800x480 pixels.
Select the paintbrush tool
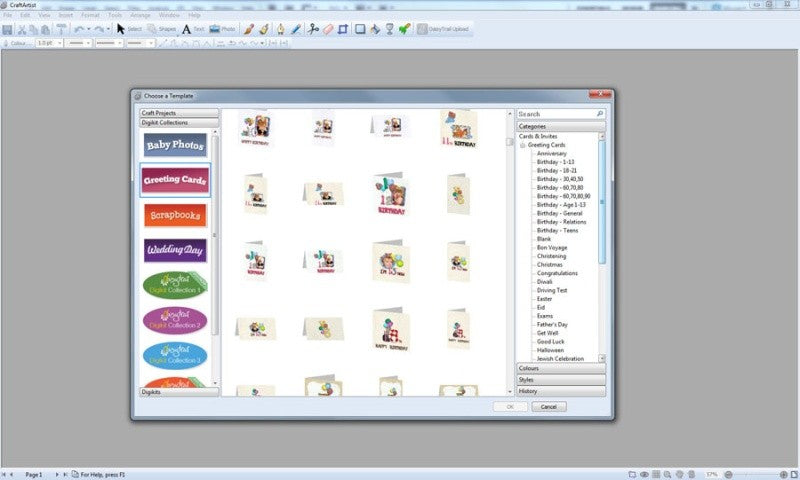pos(248,29)
